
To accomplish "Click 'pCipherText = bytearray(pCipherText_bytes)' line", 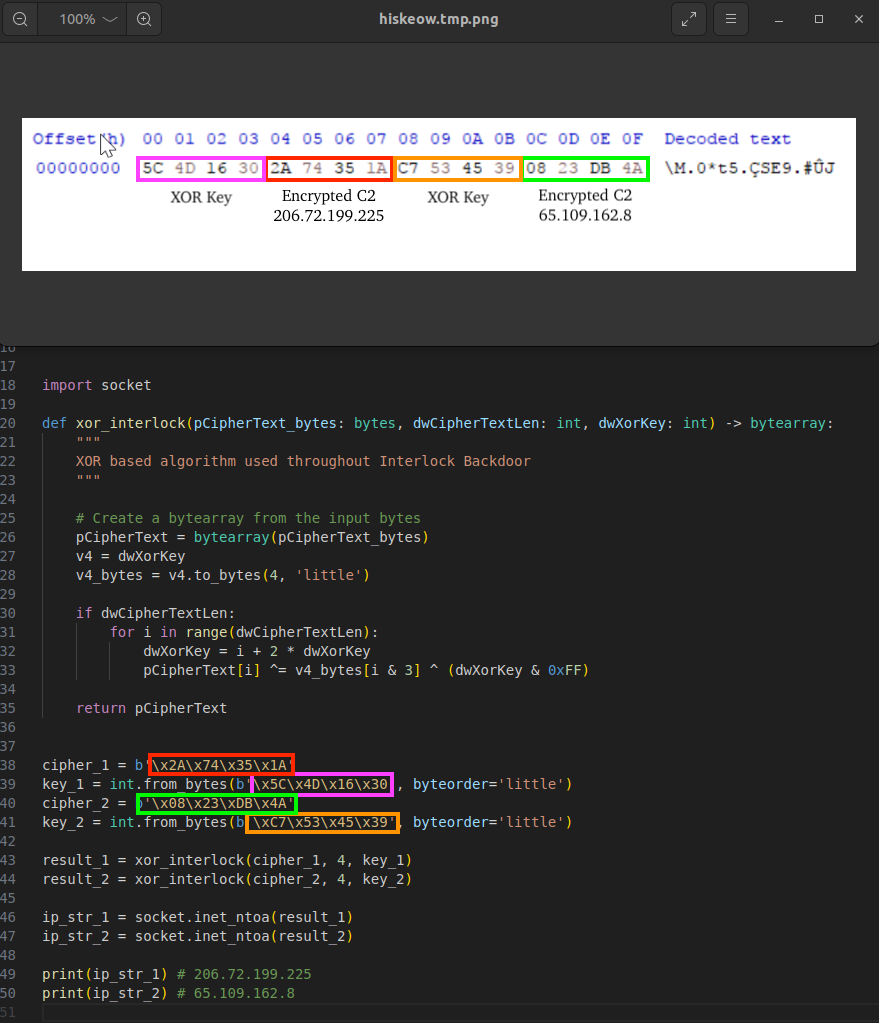I will (252, 537).
